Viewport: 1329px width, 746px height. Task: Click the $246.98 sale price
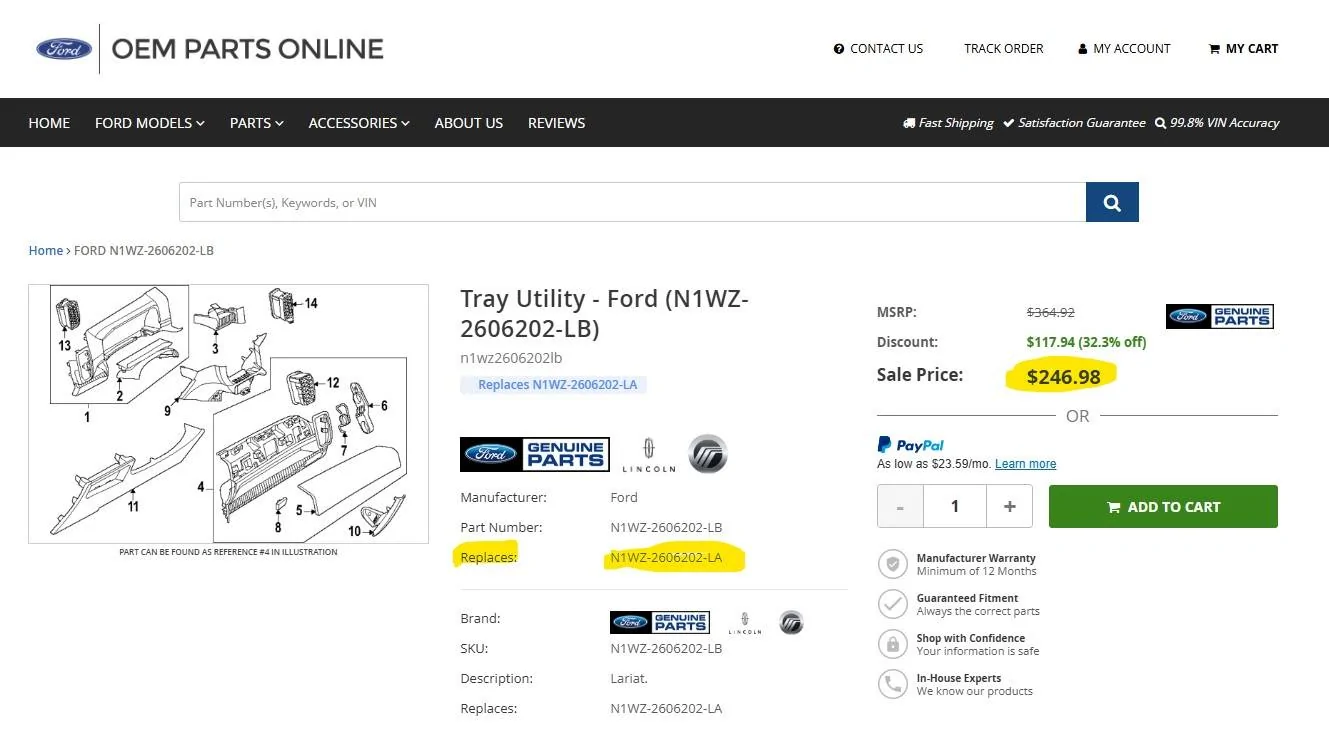(x=1063, y=377)
